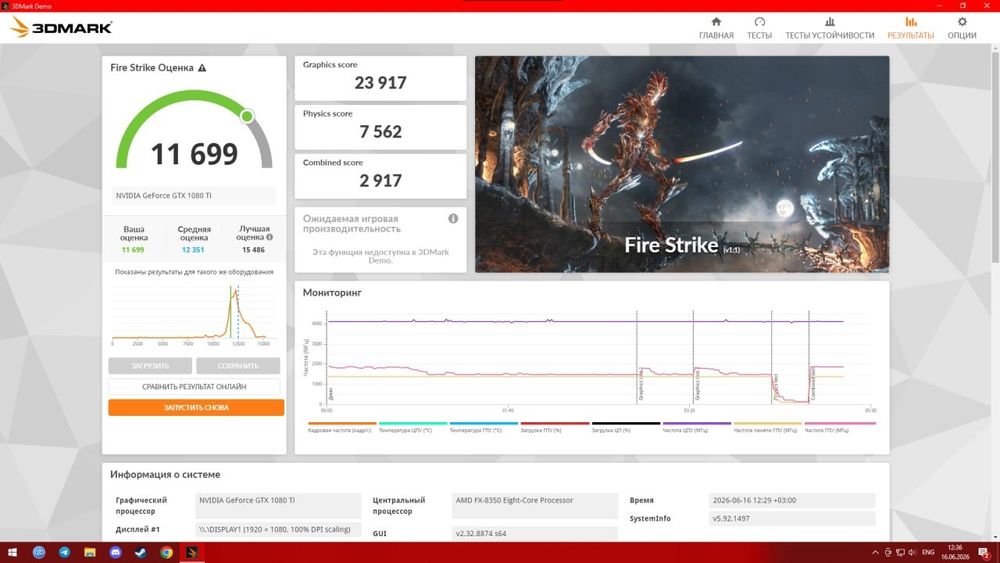Image resolution: width=1000 pixels, height=563 pixels.
Task: Open Steam from the taskbar
Action: tap(141, 552)
